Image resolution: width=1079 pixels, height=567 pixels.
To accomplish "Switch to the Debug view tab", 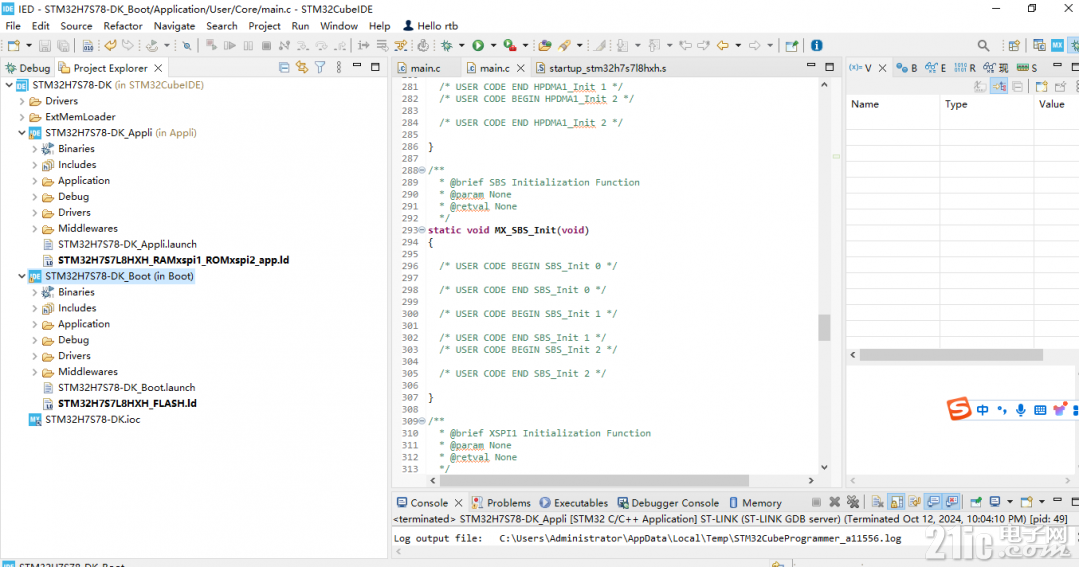I will tap(28, 68).
